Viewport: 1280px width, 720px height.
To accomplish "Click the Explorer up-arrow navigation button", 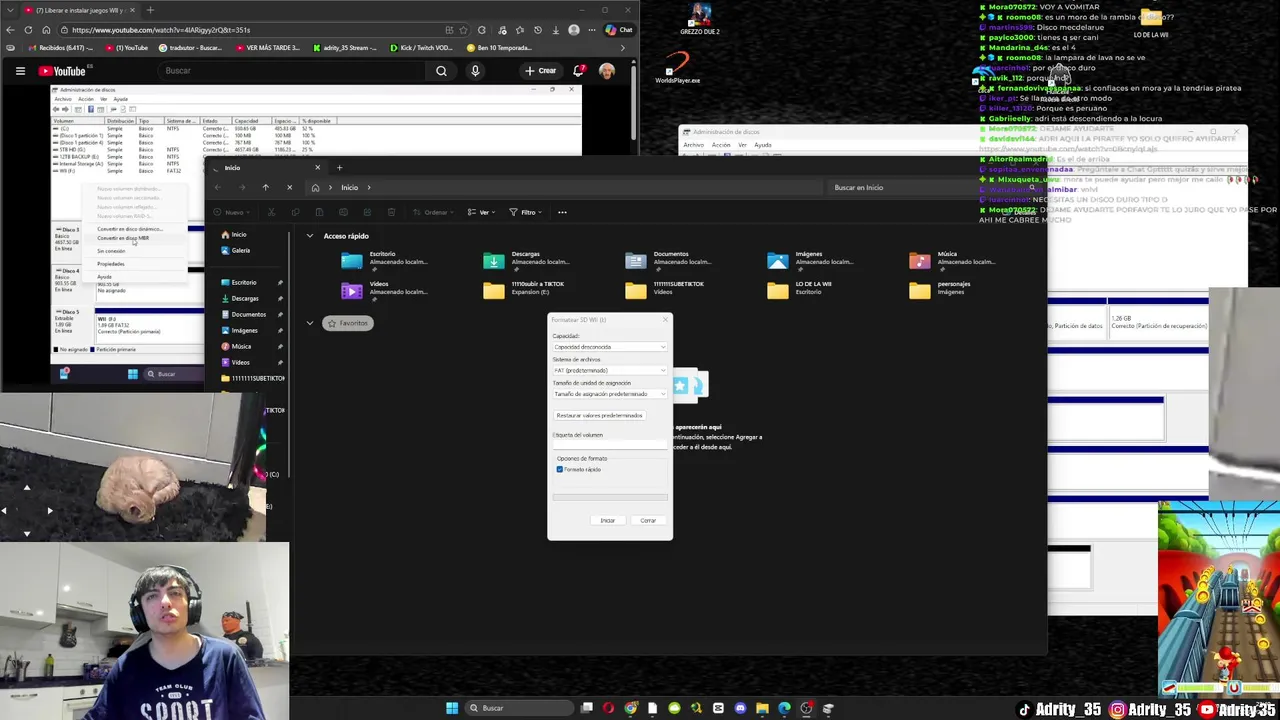I will point(265,187).
